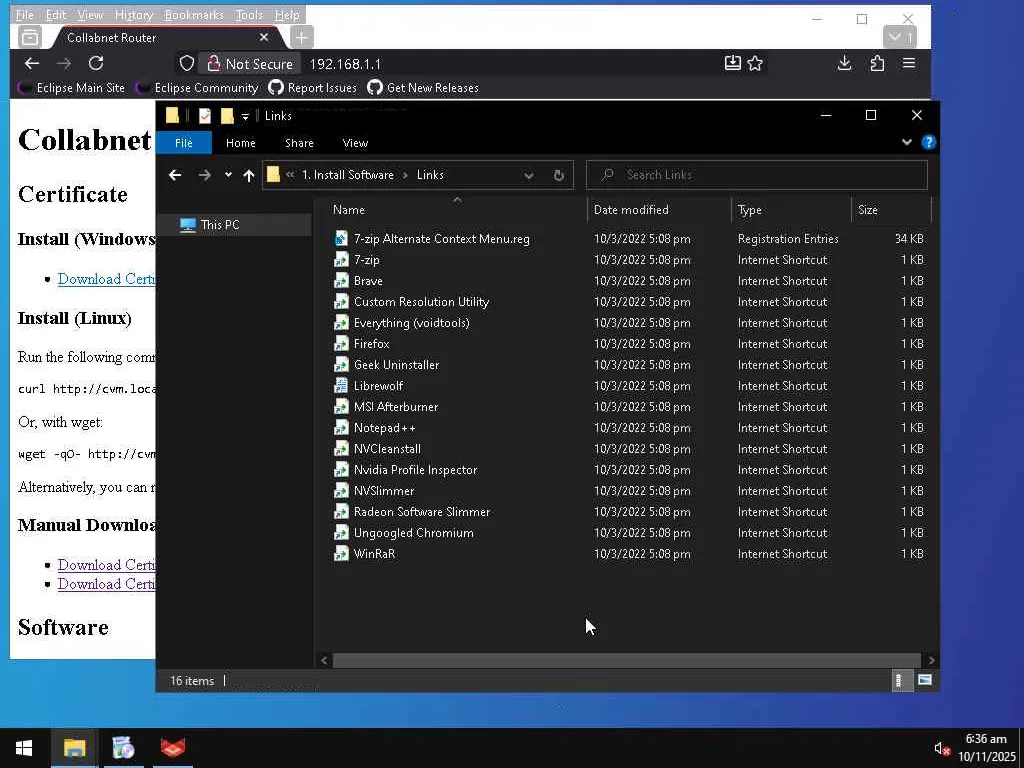
Task: Open the File tab in Explorer
Action: pos(184,142)
